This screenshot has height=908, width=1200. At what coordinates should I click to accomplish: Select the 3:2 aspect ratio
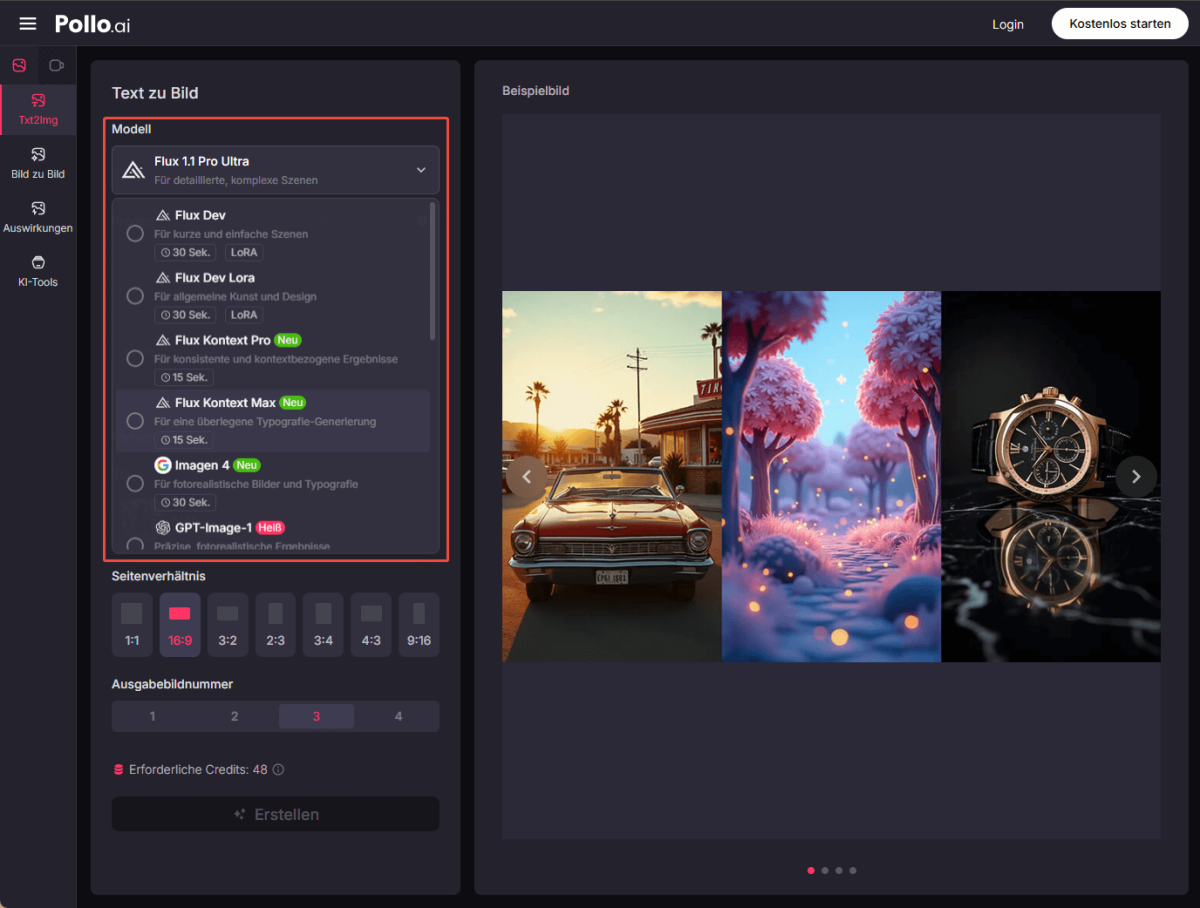[x=228, y=624]
